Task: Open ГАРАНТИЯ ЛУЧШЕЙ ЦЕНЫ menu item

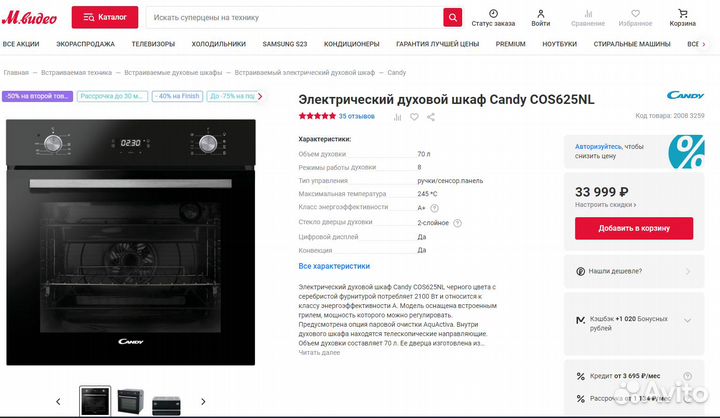Action: tap(438, 44)
